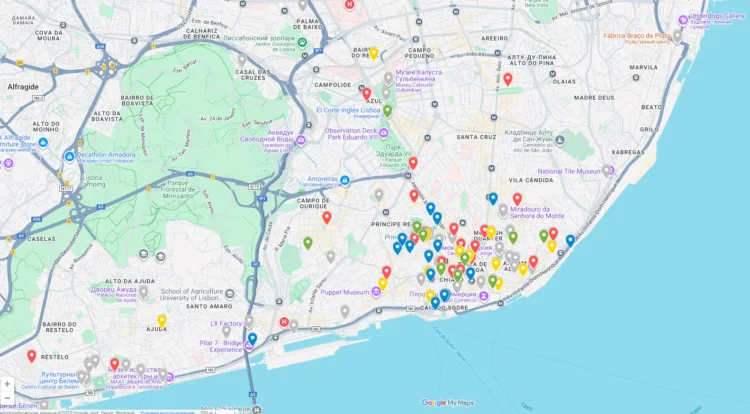Viewport: 750px width, 414px height.
Task: Click yellow pin near Bairro do Rego
Action: click(374, 53)
